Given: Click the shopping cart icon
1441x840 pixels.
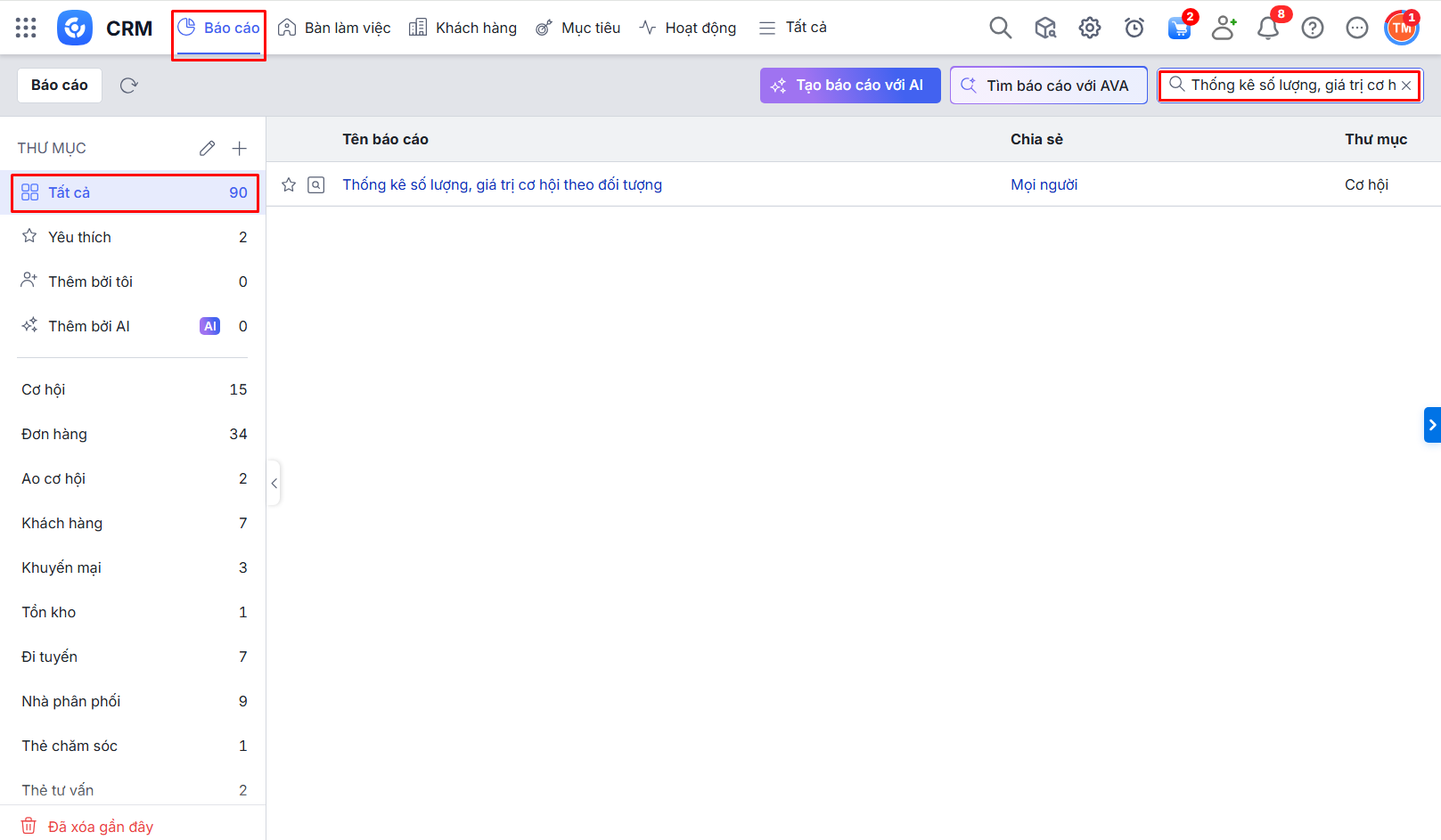Looking at the screenshot, I should tap(1178, 29).
